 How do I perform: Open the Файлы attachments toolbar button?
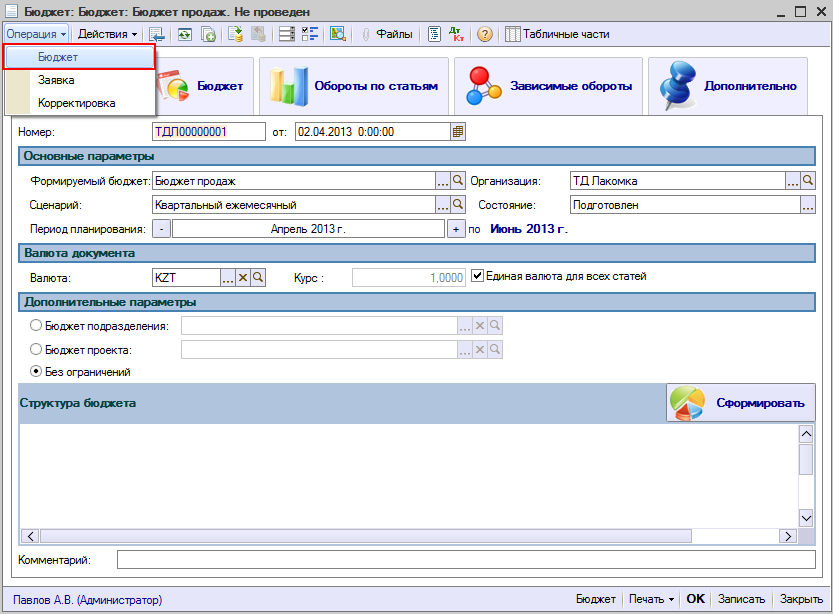pos(387,34)
